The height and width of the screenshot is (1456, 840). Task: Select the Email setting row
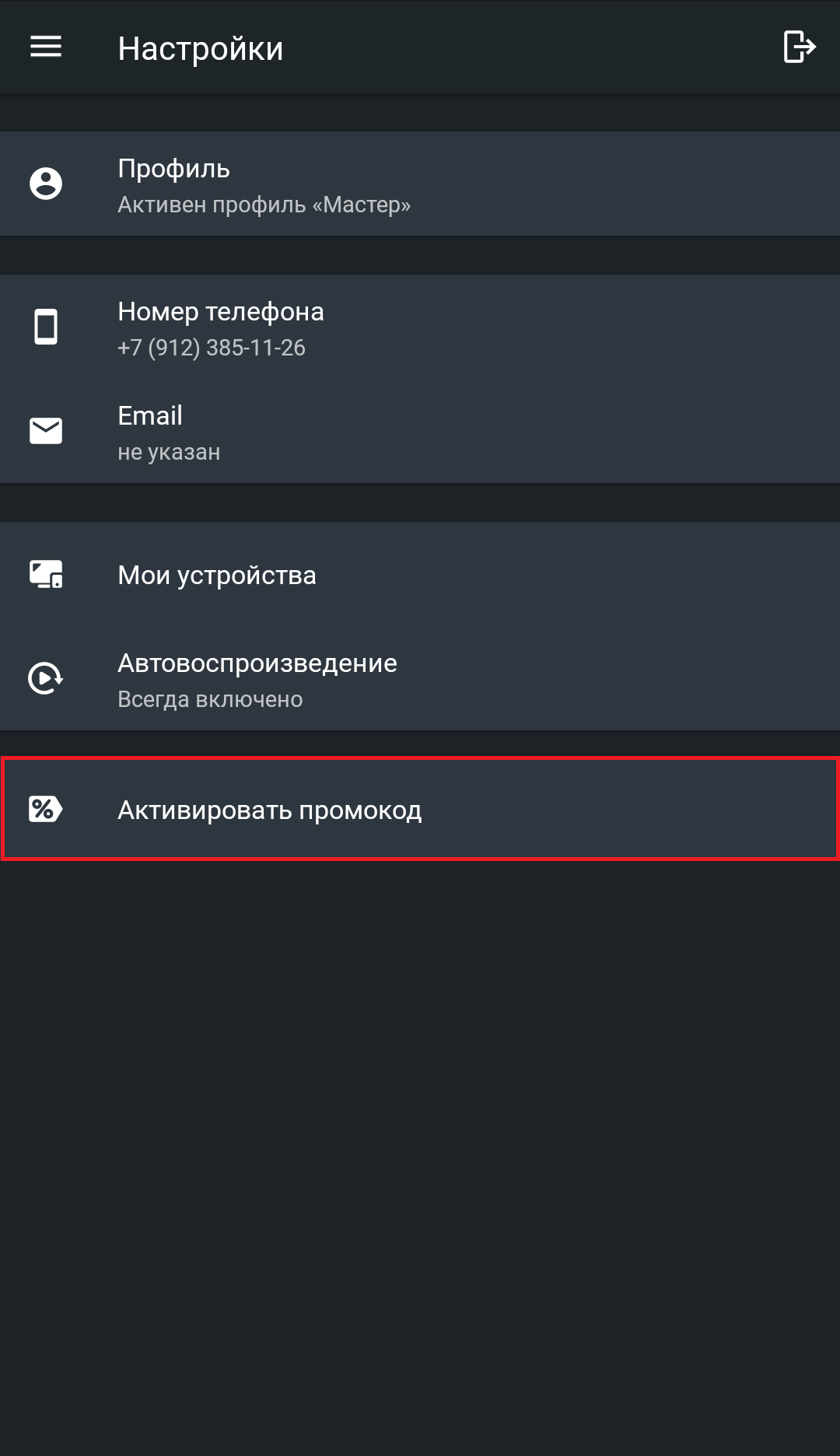pyautogui.click(x=420, y=431)
